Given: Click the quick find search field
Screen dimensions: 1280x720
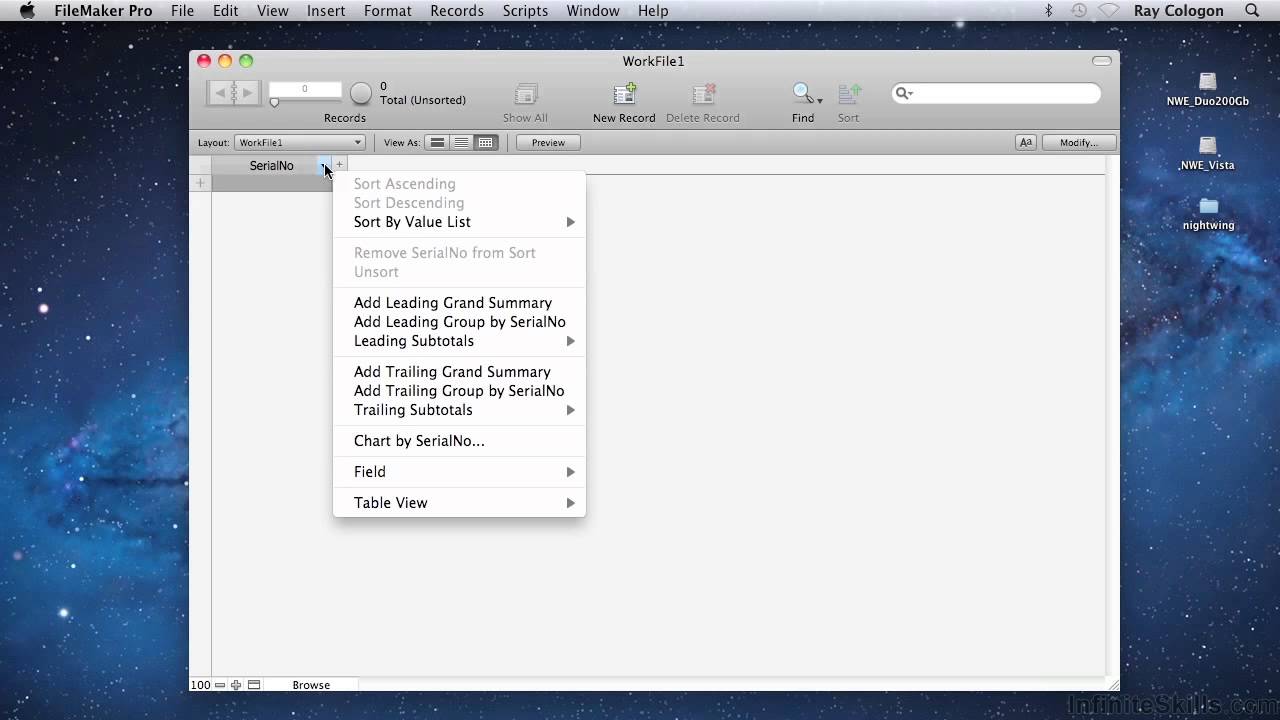Looking at the screenshot, I should point(996,93).
